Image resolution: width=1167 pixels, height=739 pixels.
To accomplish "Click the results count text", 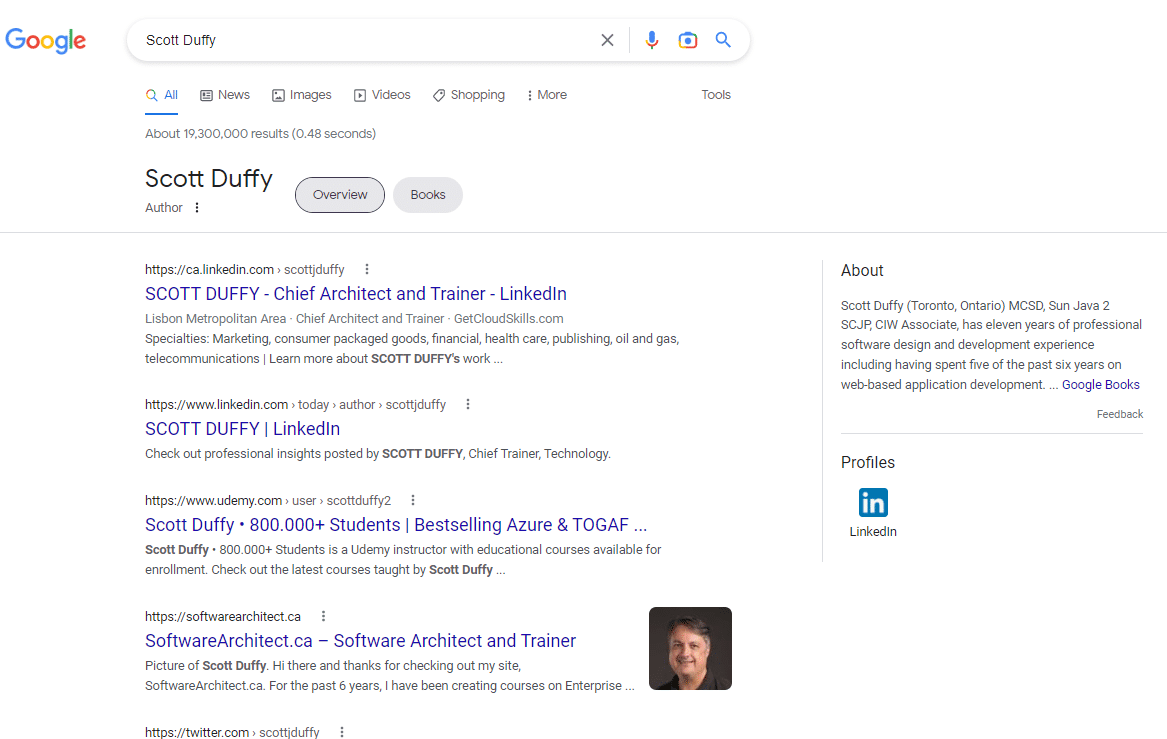I will 260,134.
